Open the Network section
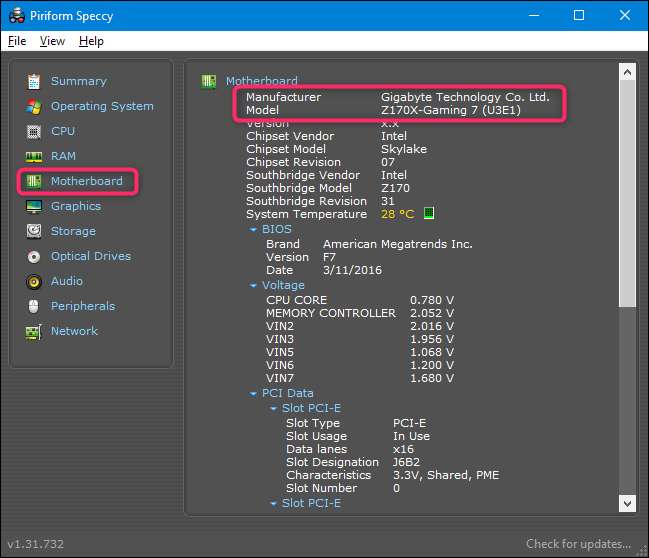This screenshot has width=649, height=558. 74,331
